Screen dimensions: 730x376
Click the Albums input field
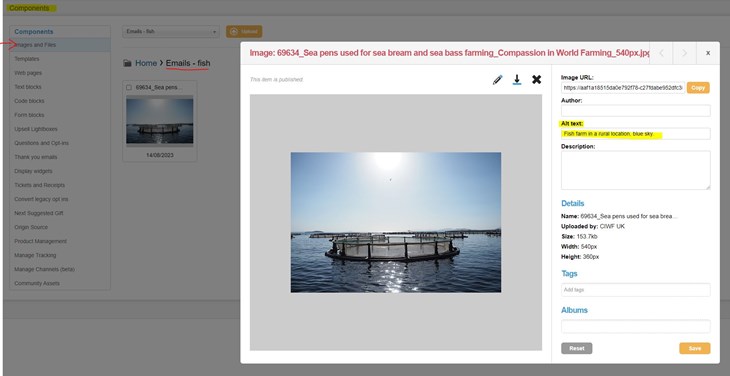click(635, 326)
